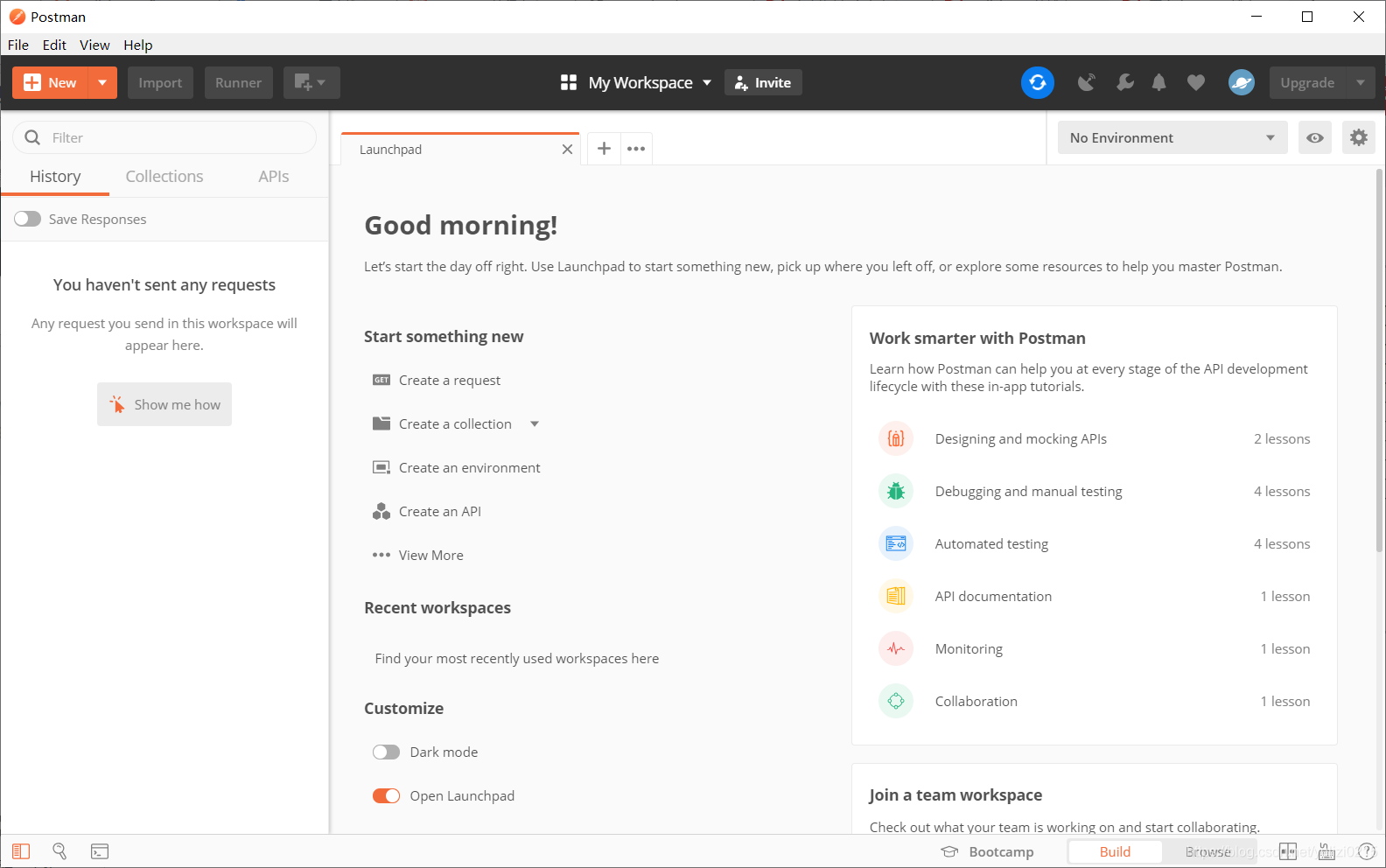Screen dimensions: 1386x868
Task: Open the notifications bell
Action: [x=1158, y=82]
